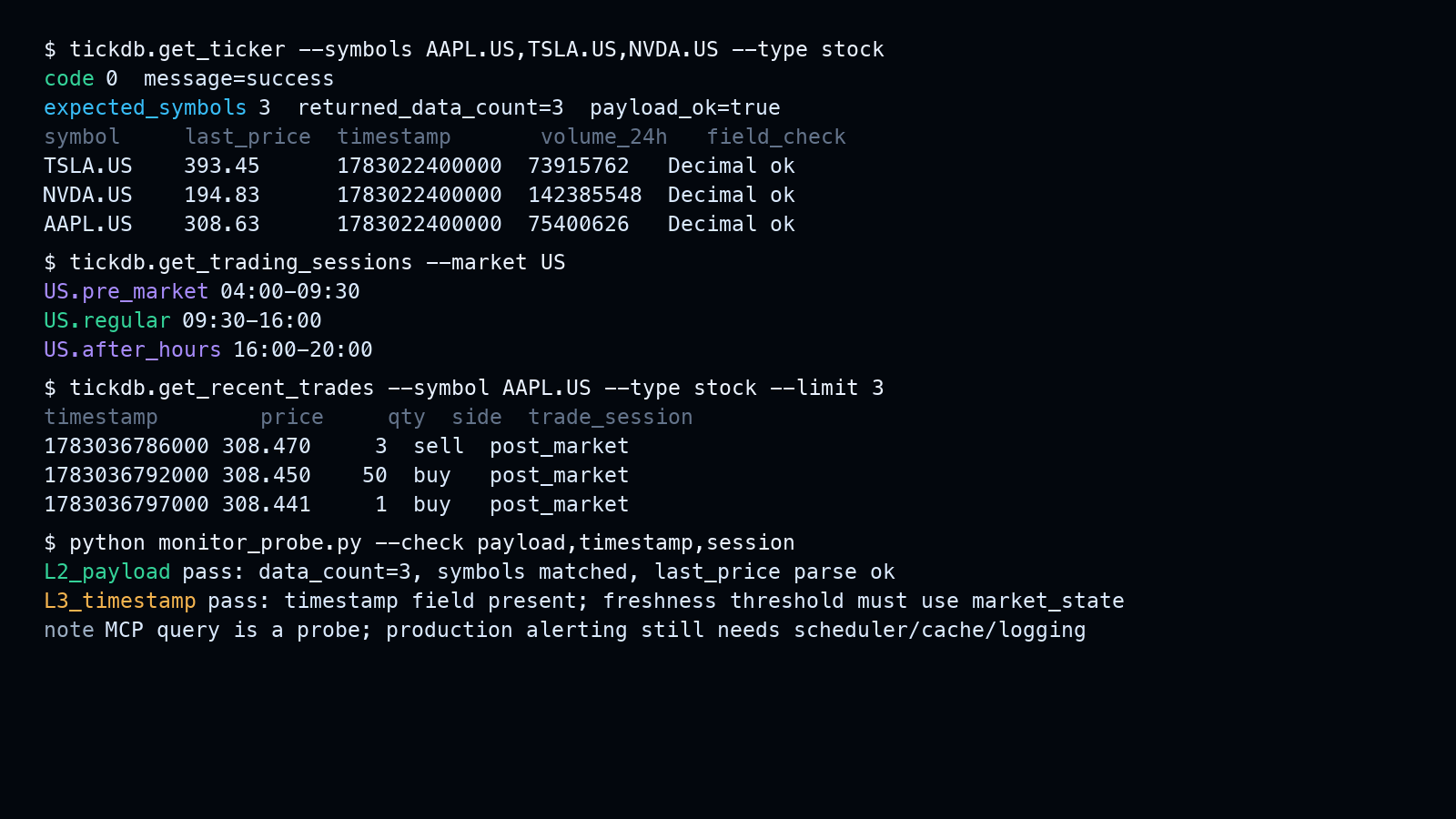Click 'tickdb.get_trading_sessions' command text
Screen dimensions: 1456x819
(241, 263)
